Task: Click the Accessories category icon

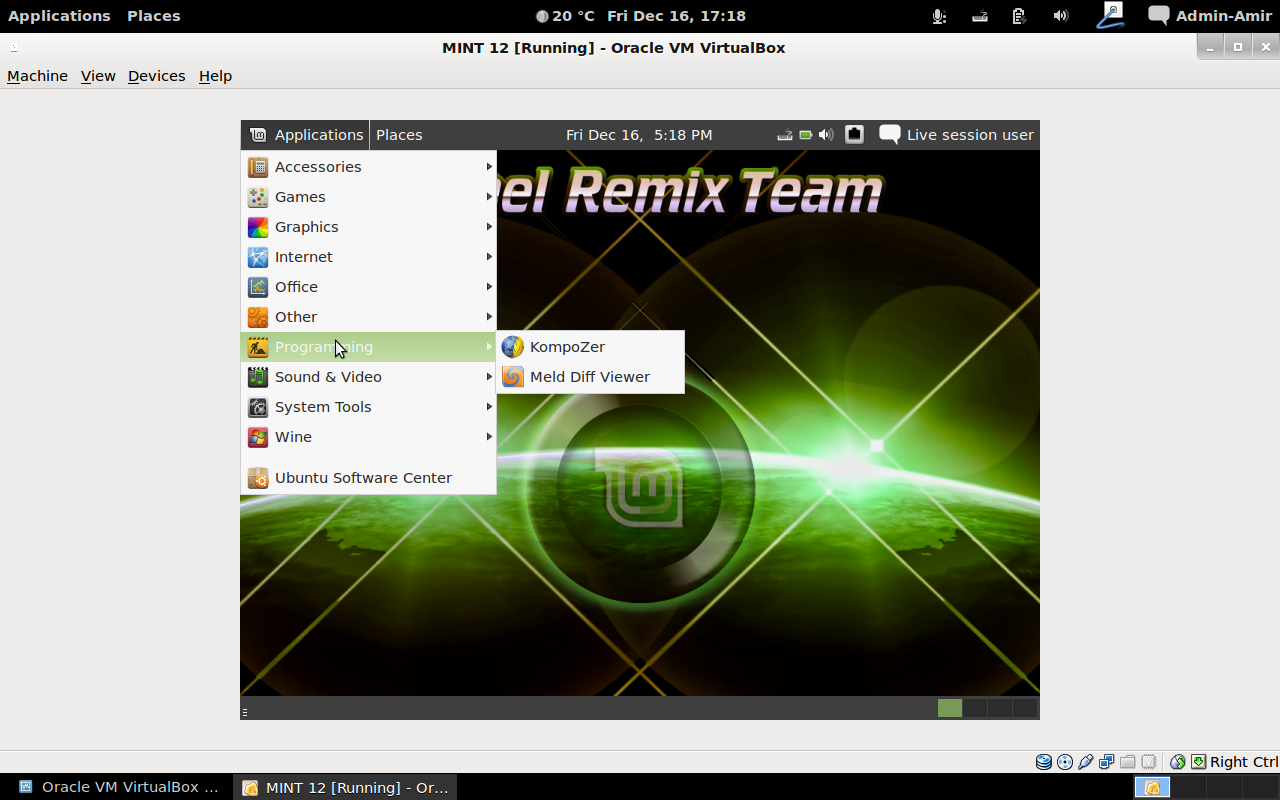Action: pos(258,167)
